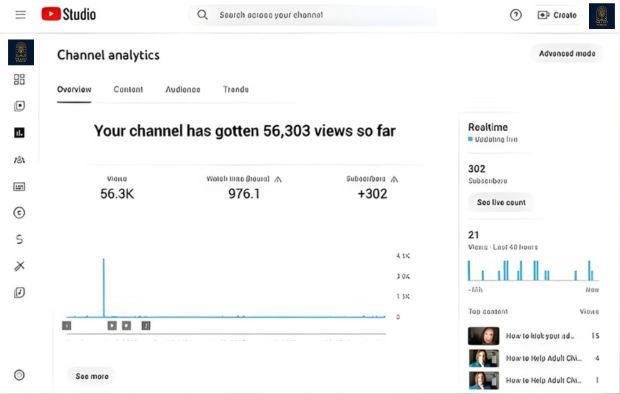Viewport: 620px width, 394px height.
Task: Click the search magnifier icon
Action: tap(202, 15)
